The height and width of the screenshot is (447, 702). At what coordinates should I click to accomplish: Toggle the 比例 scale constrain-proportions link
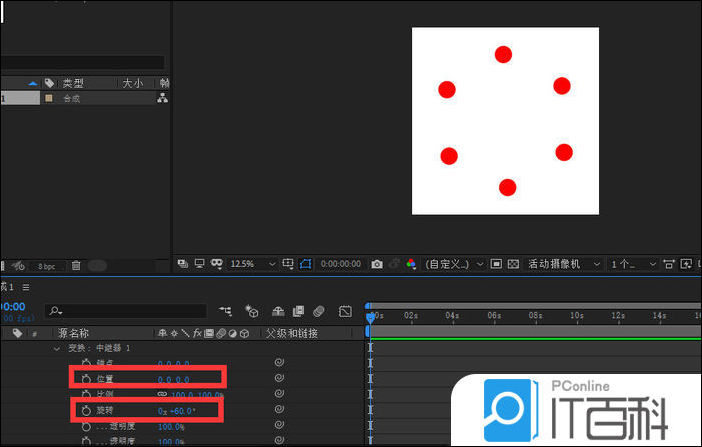[x=163, y=395]
